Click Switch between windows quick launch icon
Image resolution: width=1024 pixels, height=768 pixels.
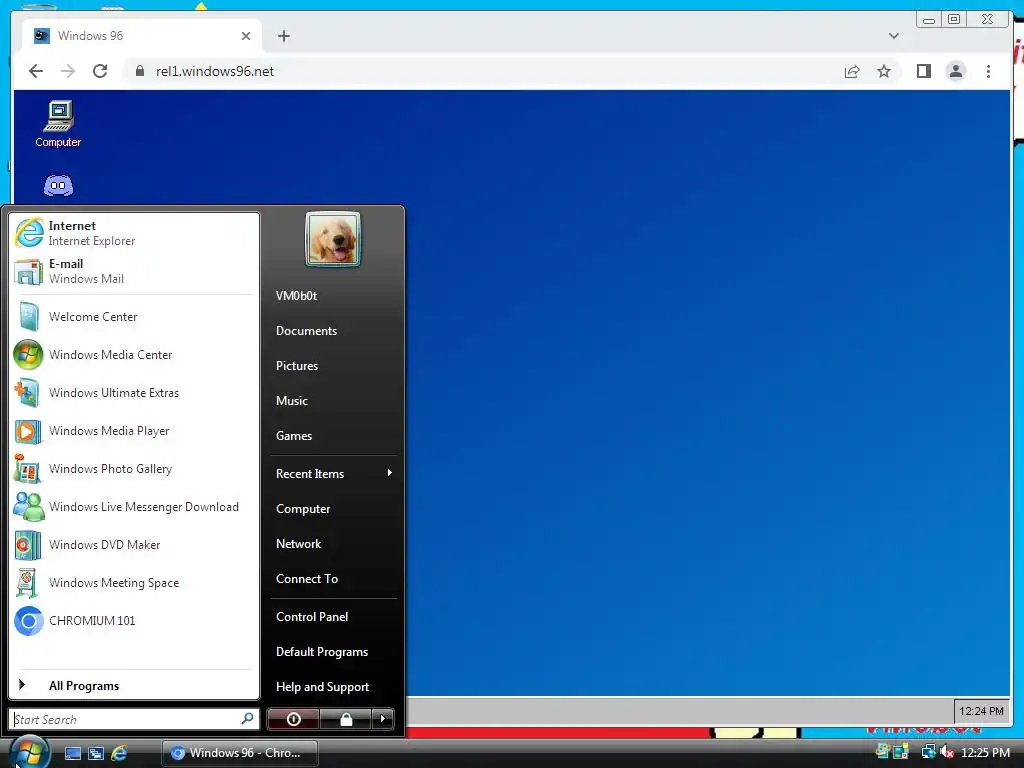click(96, 753)
